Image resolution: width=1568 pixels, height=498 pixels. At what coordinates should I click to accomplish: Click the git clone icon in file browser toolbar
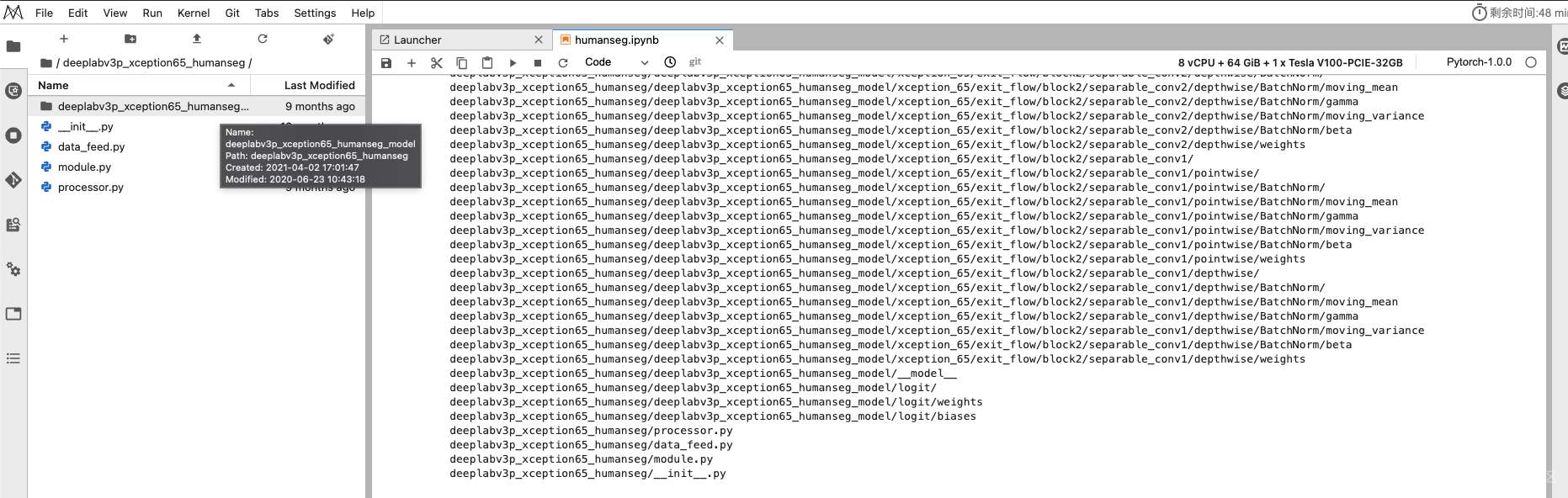[x=329, y=39]
